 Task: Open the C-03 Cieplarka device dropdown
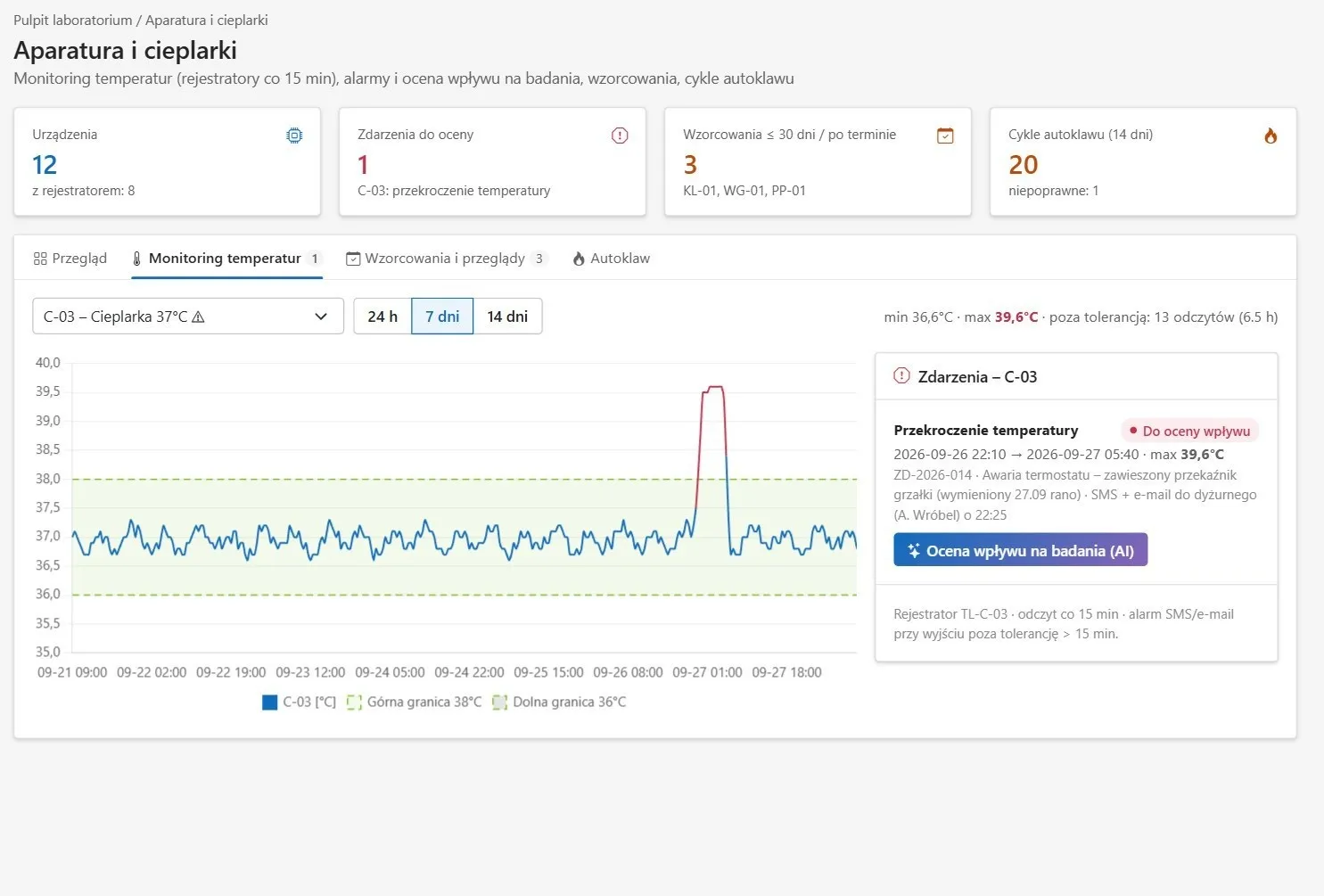tap(188, 316)
